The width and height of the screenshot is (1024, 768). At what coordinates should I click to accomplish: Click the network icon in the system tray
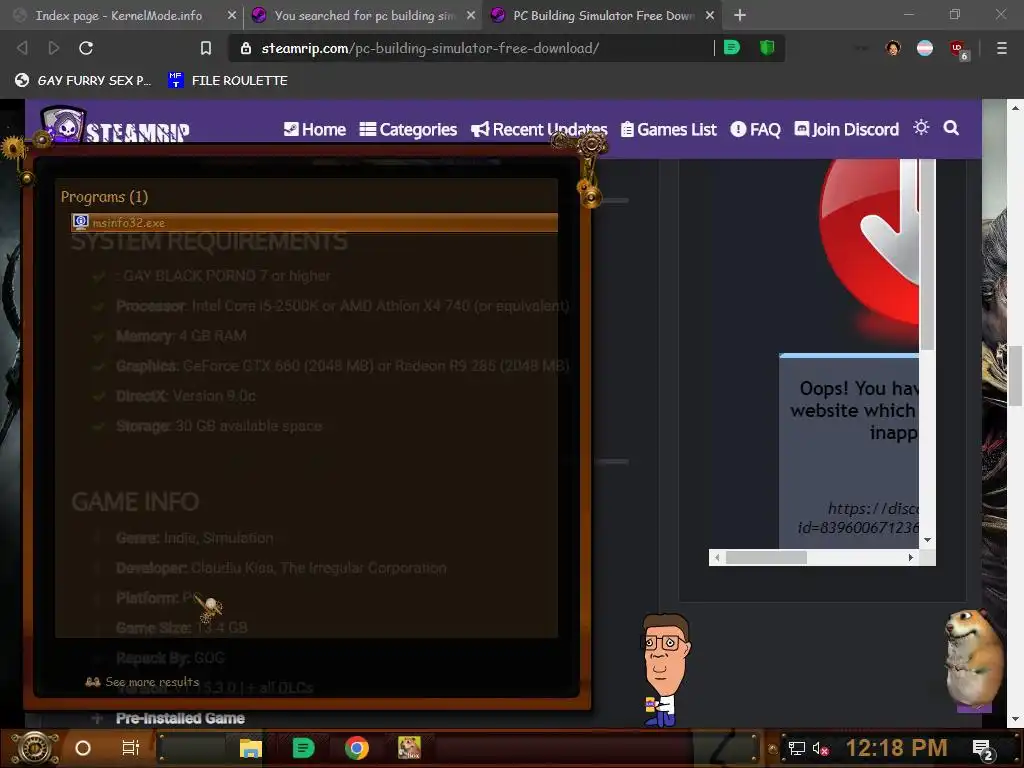point(796,748)
